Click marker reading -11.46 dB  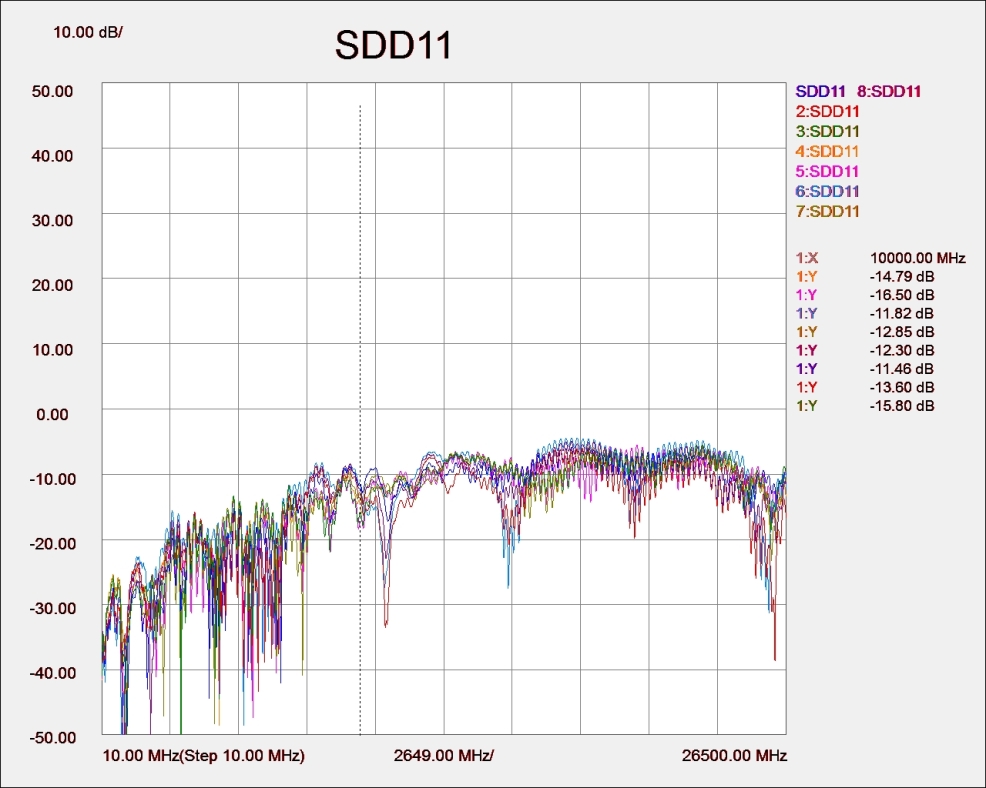coord(902,369)
